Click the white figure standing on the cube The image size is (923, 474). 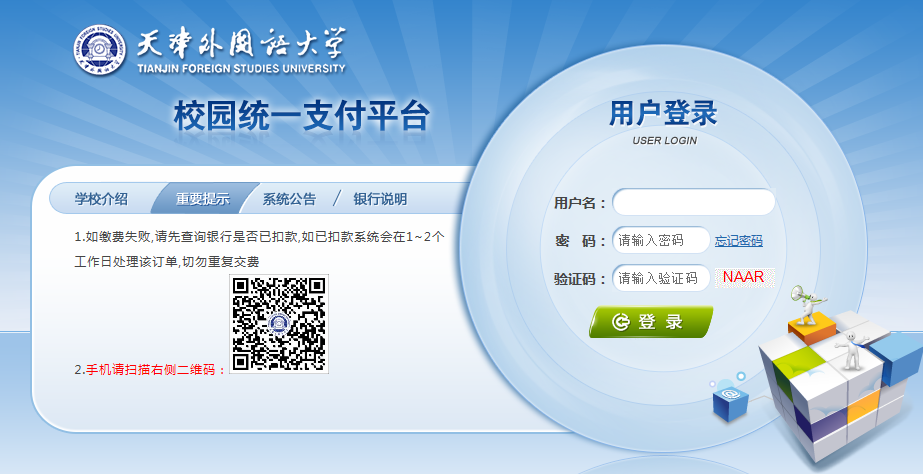[851, 349]
